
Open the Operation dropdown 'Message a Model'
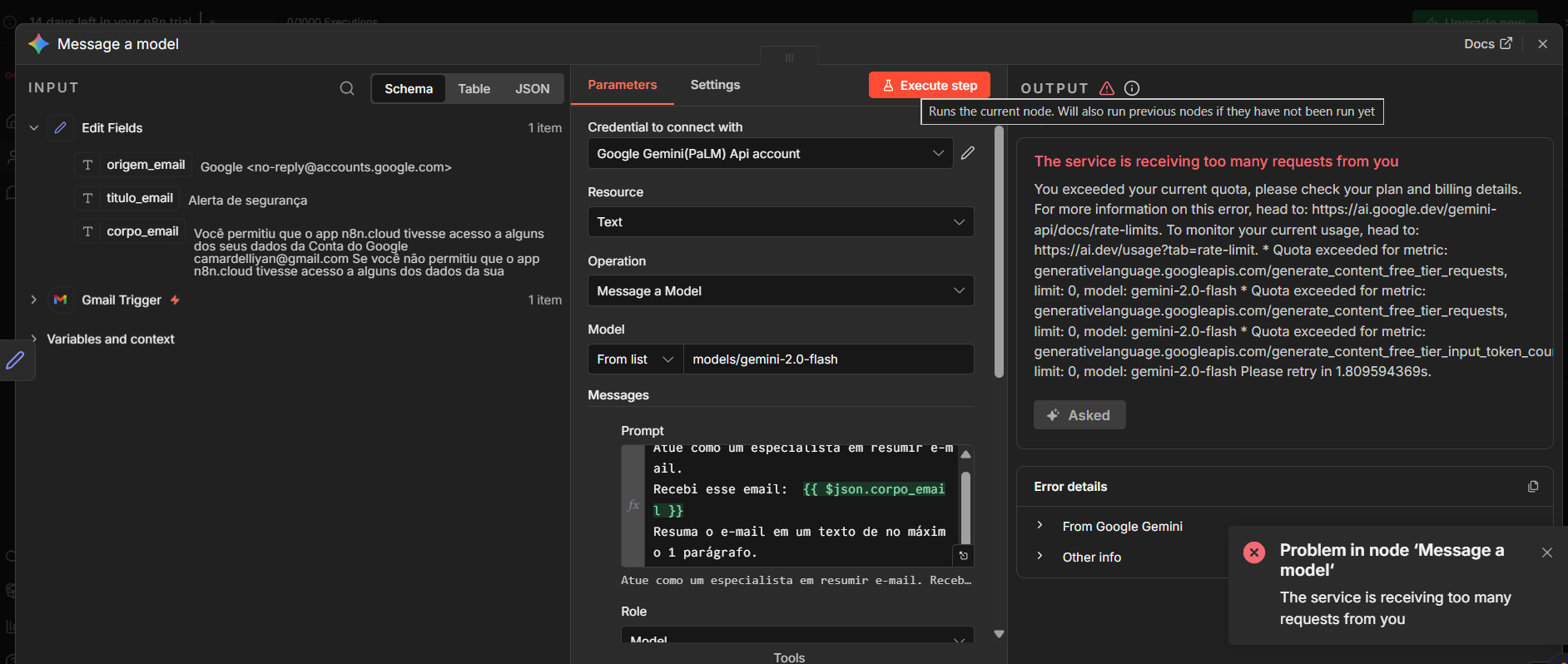coord(780,291)
